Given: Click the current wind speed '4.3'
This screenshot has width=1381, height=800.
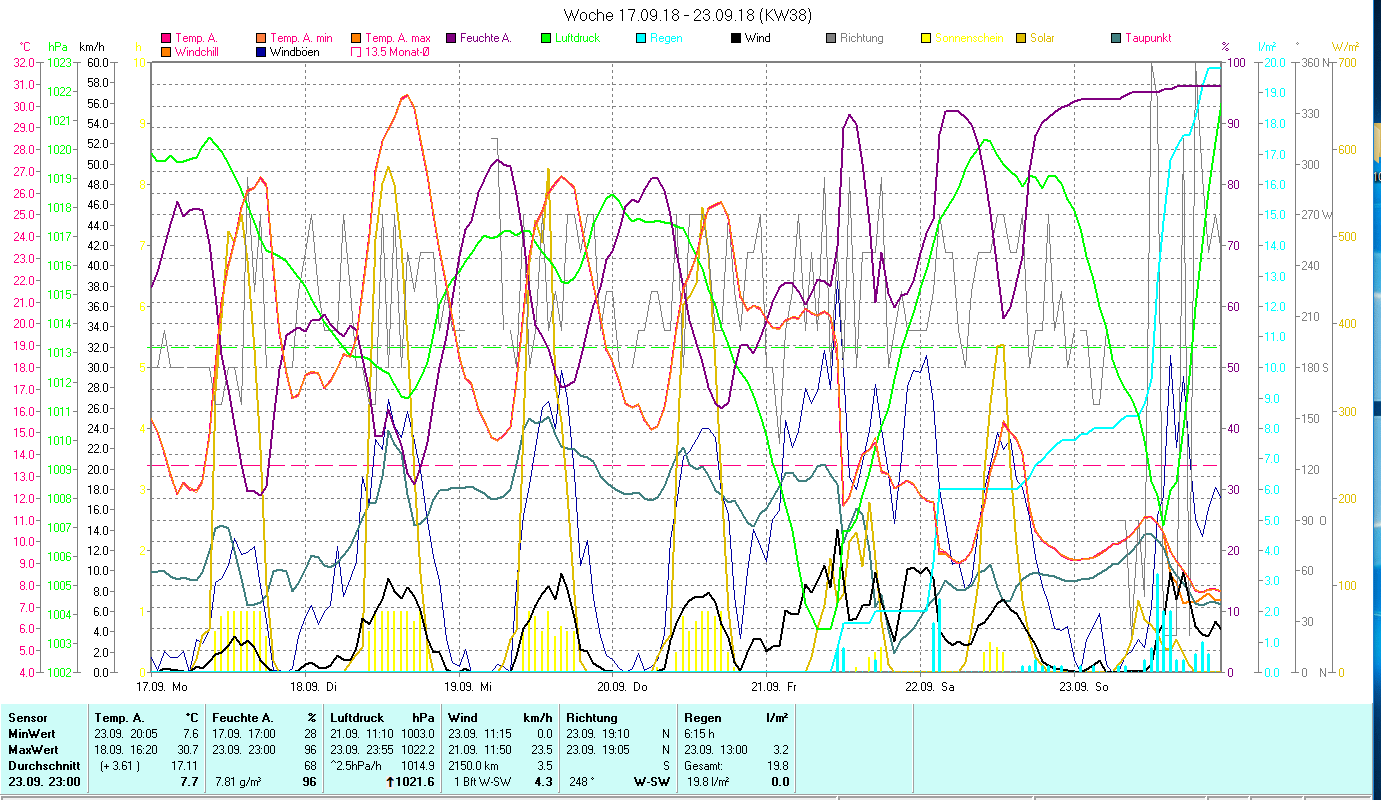Looking at the screenshot, I should coord(543,782).
